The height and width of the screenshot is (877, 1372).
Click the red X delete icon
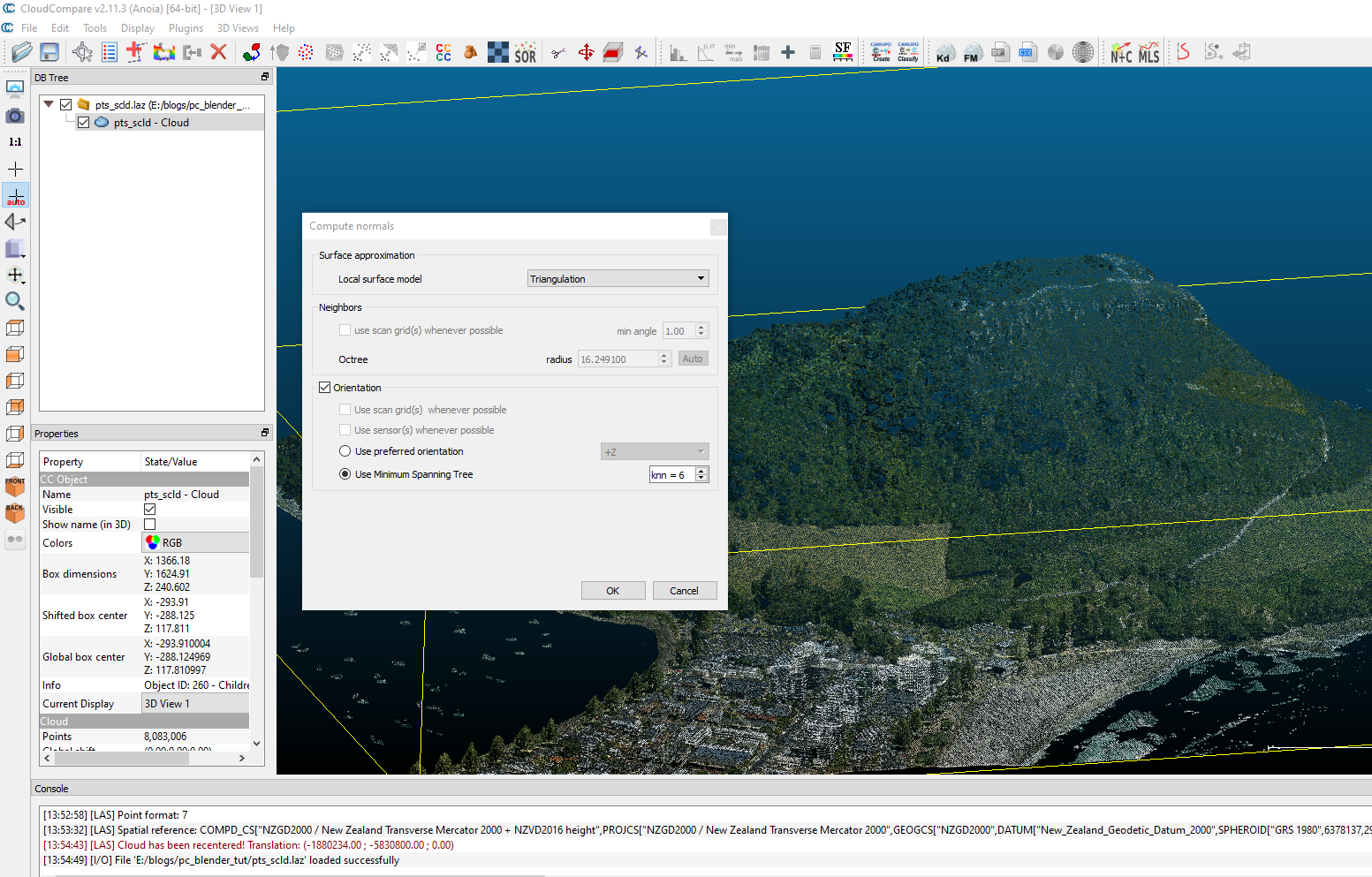click(x=218, y=52)
